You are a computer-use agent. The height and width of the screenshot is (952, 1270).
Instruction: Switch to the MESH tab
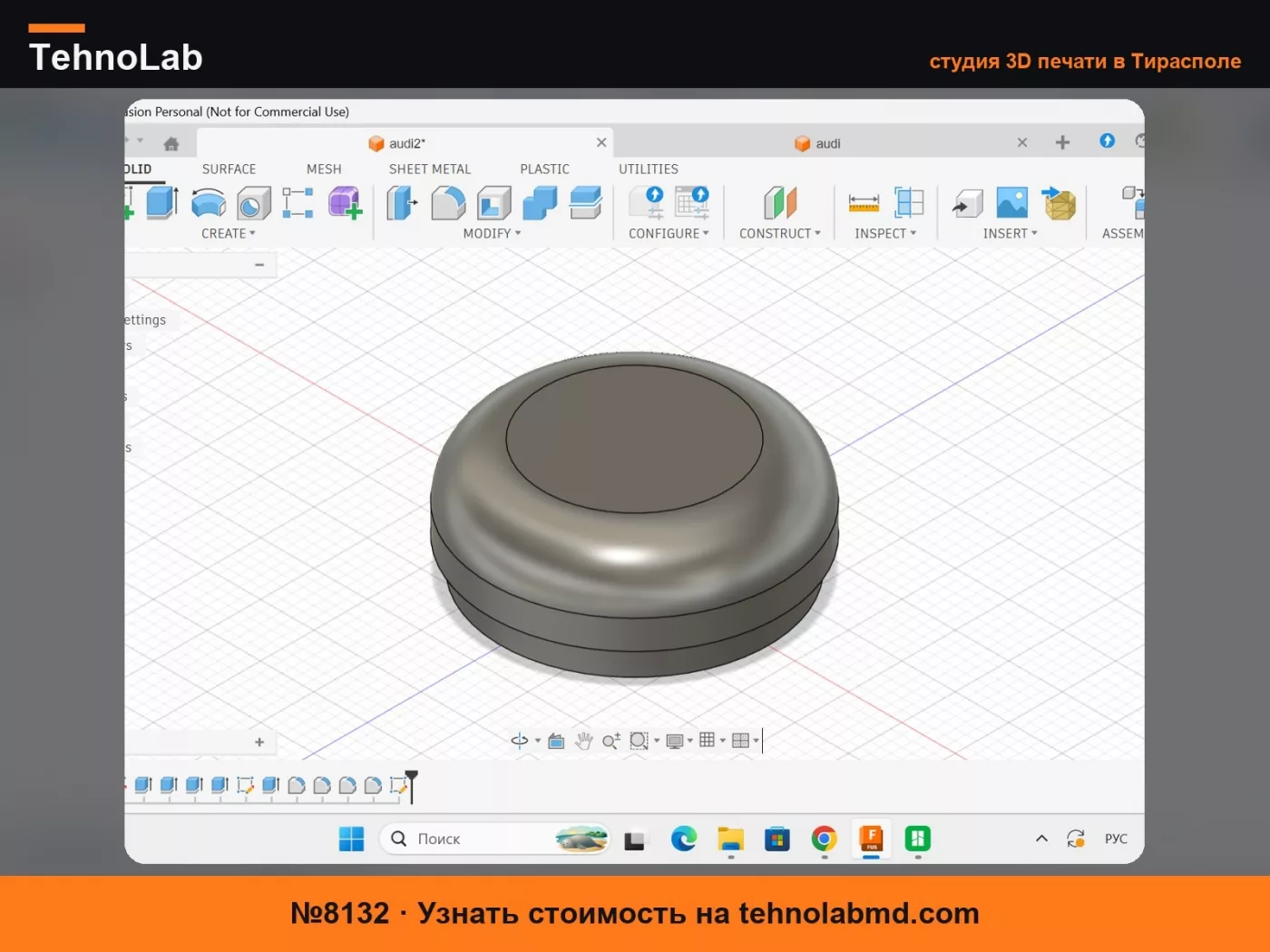pos(324,169)
